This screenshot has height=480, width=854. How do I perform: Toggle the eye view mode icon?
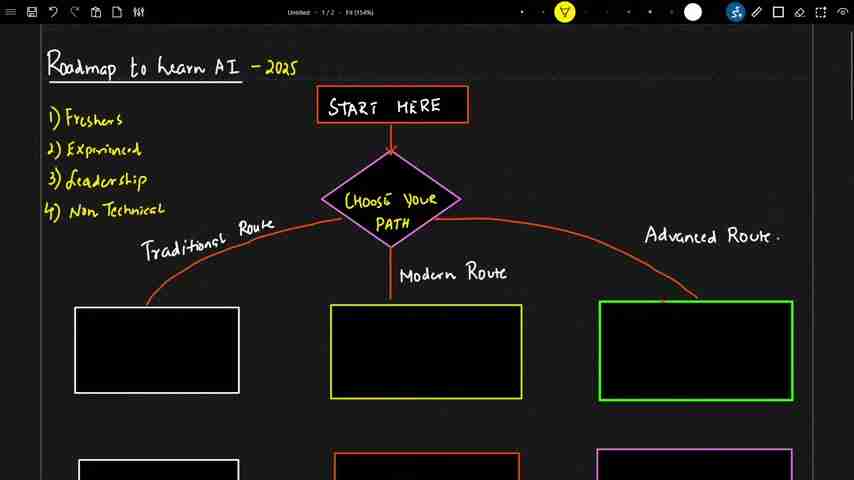[x=843, y=12]
